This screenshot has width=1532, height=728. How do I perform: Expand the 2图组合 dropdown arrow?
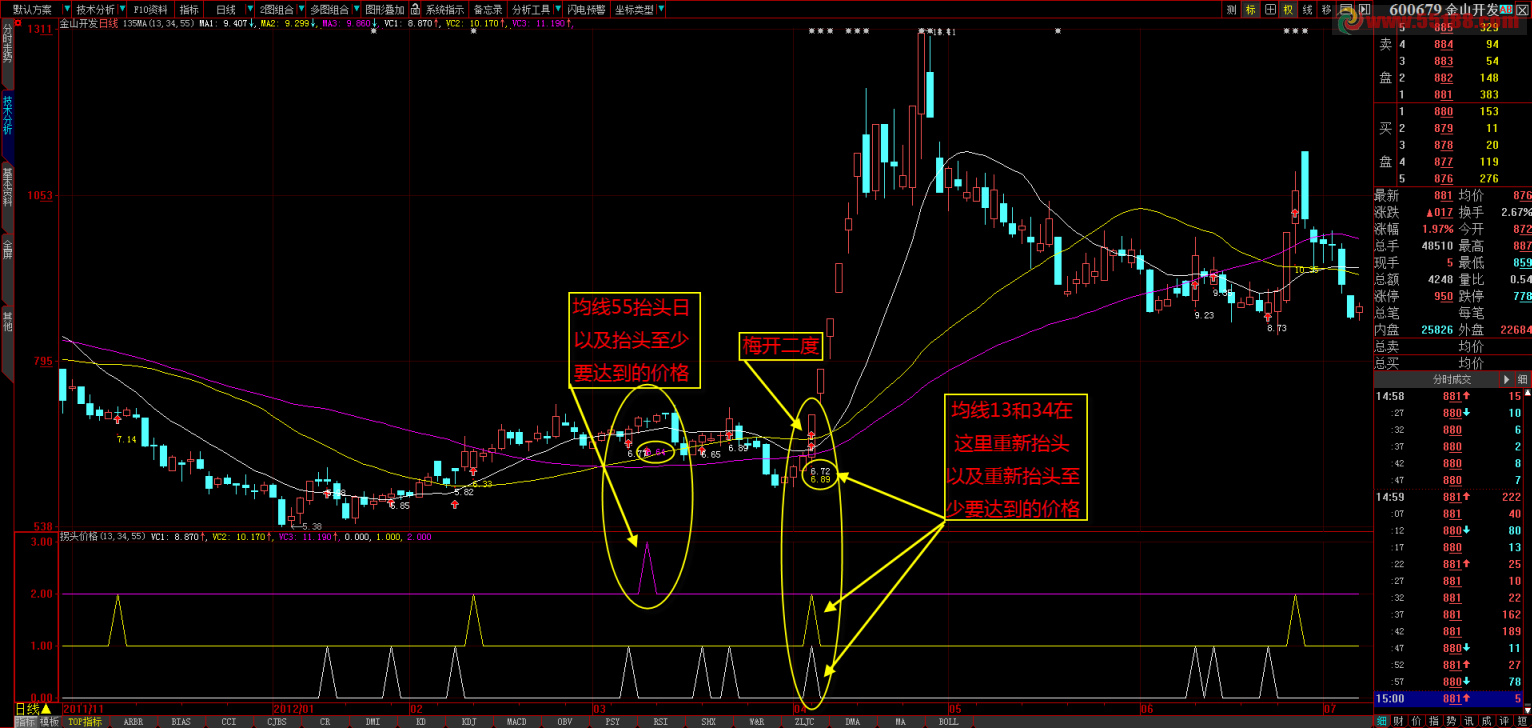click(300, 9)
